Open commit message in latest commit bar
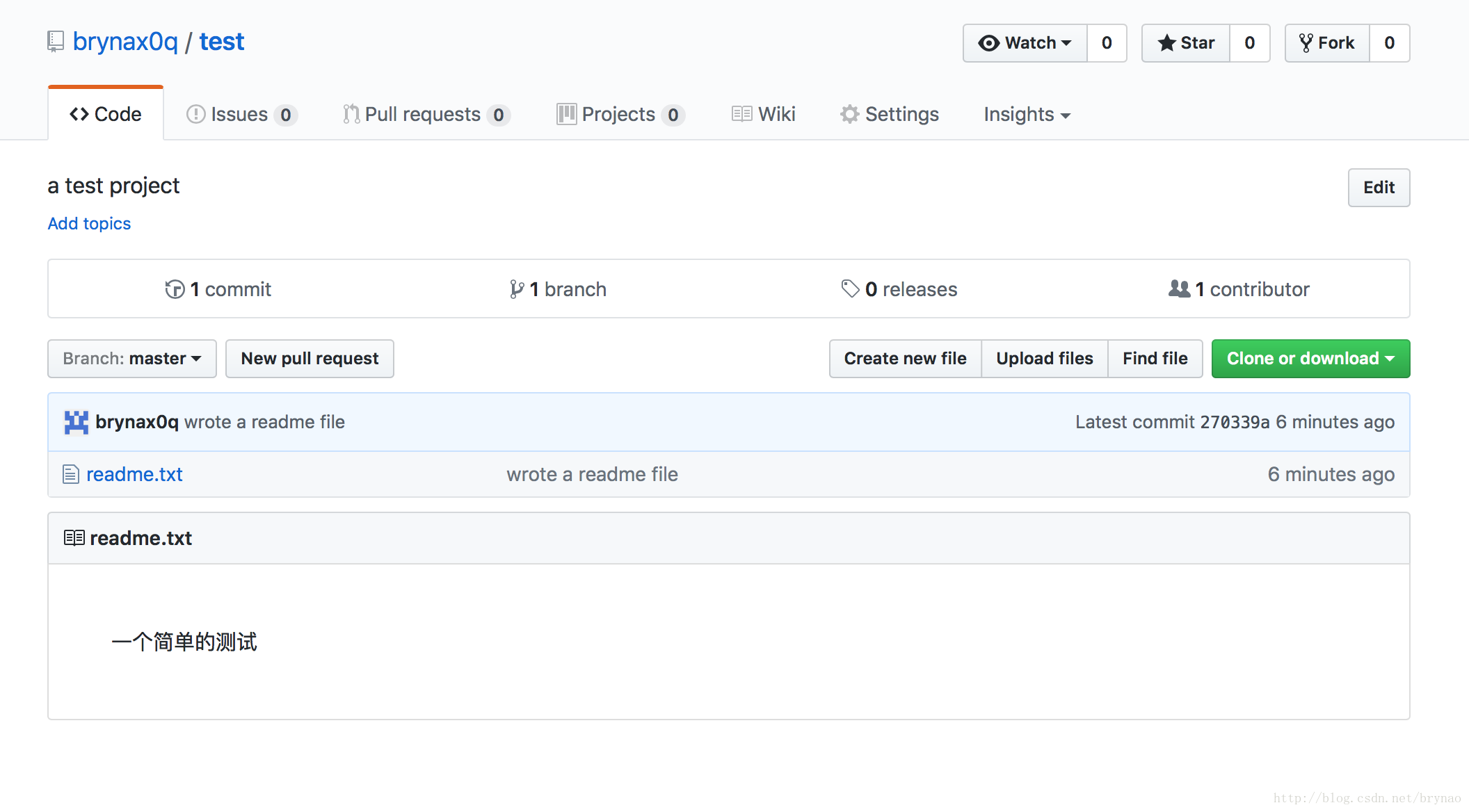The height and width of the screenshot is (812, 1469). tap(264, 422)
